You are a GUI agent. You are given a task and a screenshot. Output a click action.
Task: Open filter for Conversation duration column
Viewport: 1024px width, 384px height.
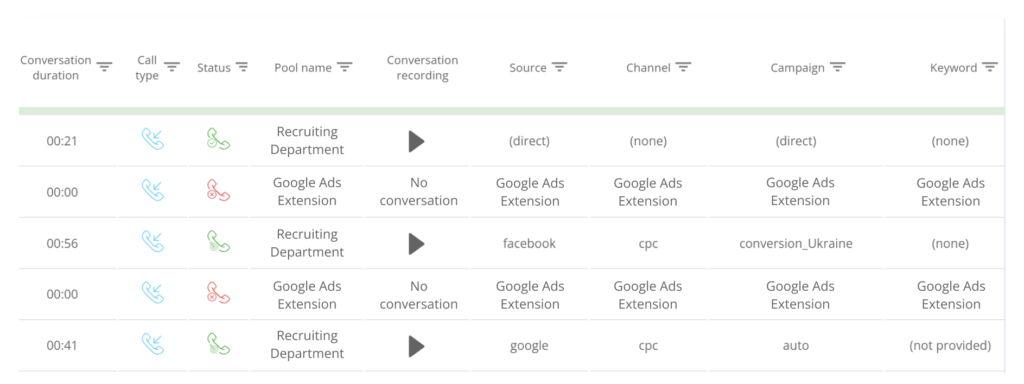(104, 67)
